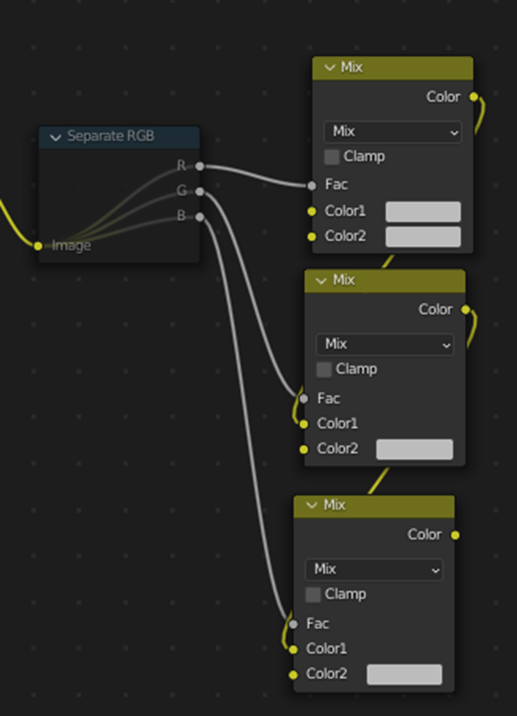Image resolution: width=517 pixels, height=716 pixels.
Task: Select the Separate RGB node by its title
Action: click(111, 136)
